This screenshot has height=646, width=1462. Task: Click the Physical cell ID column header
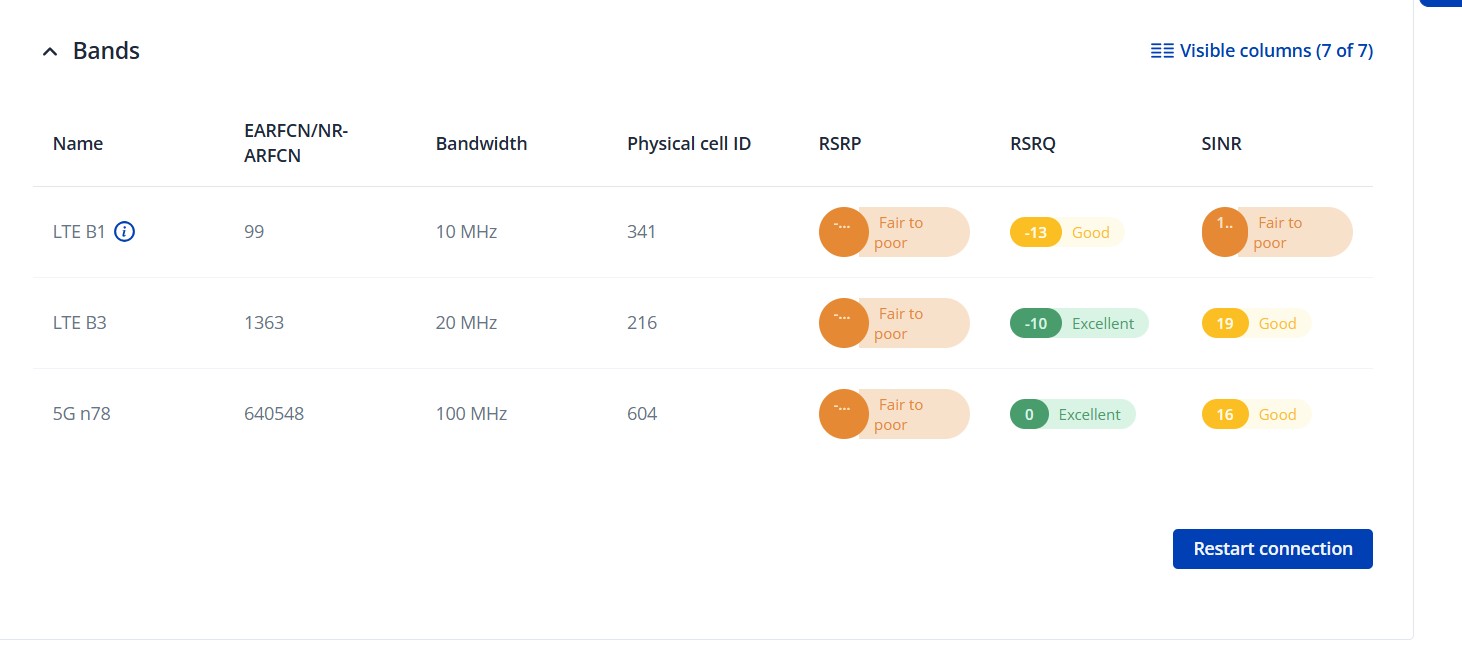689,144
